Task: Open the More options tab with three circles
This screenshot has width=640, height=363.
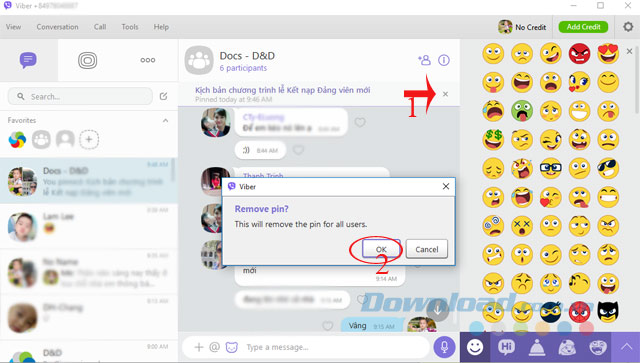Action: coord(147,60)
